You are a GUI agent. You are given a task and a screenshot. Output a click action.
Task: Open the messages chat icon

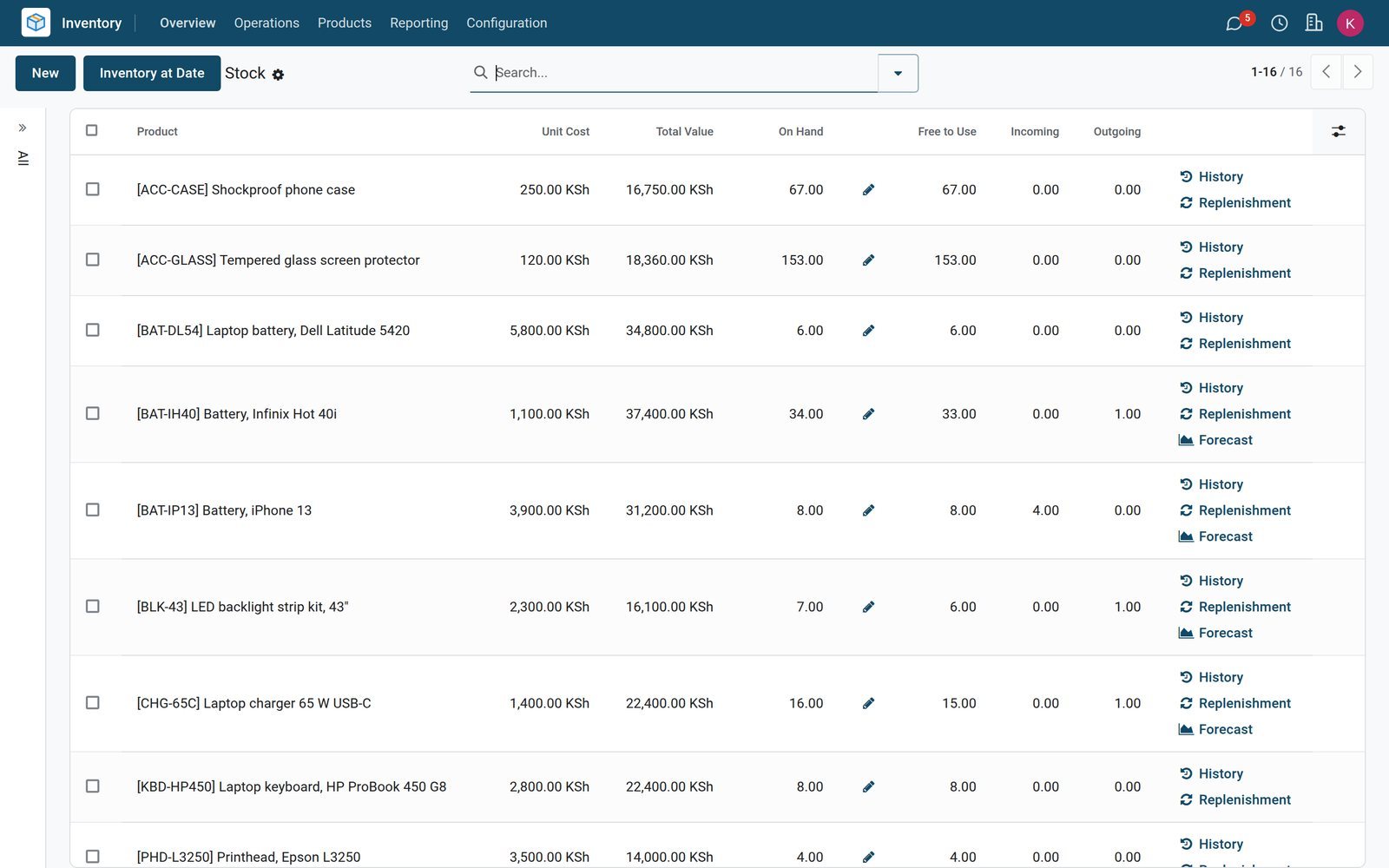point(1234,23)
